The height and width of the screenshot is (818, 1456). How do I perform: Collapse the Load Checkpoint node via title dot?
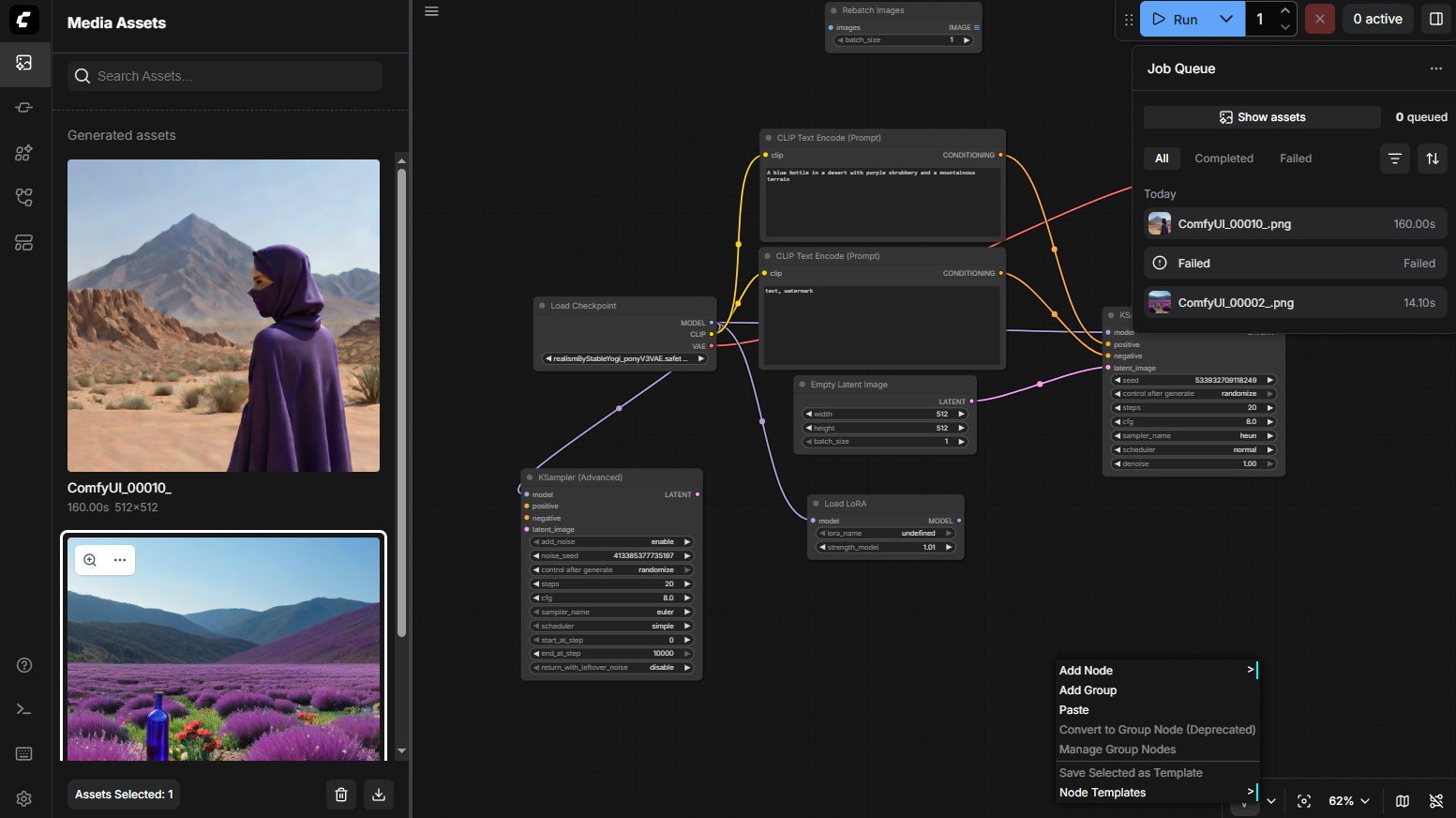[542, 306]
